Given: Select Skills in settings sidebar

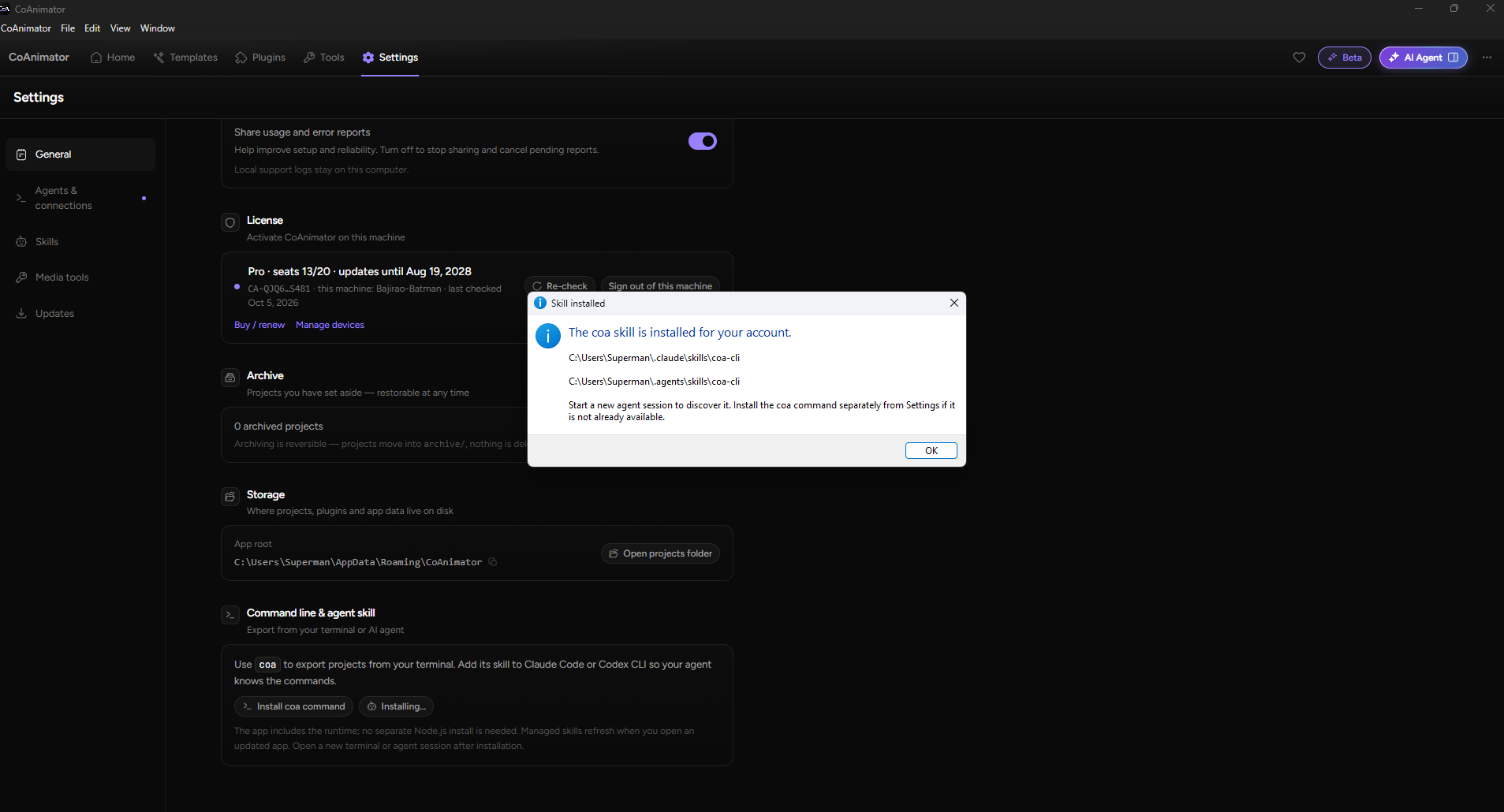Looking at the screenshot, I should coord(80,242).
